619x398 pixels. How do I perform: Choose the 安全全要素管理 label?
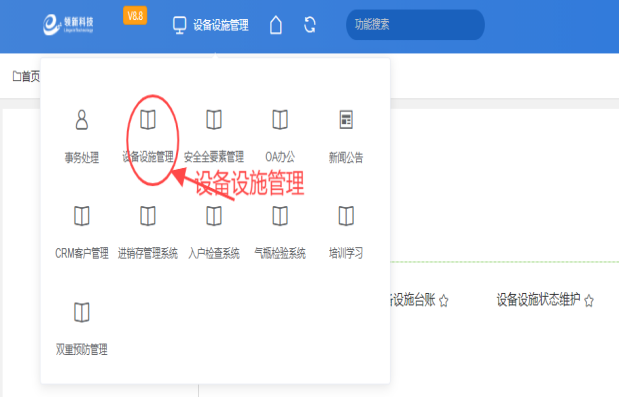[214, 157]
